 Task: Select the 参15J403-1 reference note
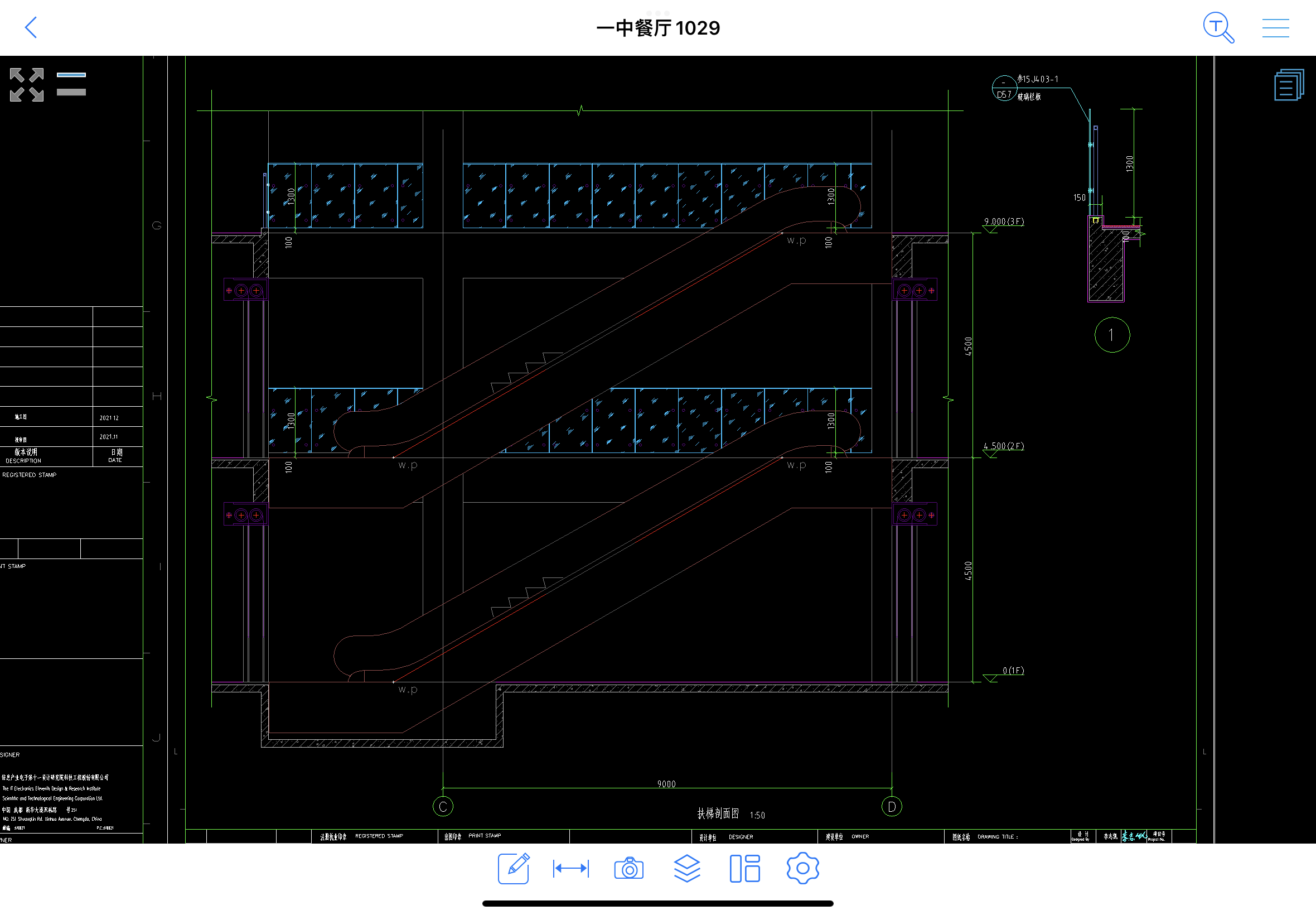tap(1038, 79)
